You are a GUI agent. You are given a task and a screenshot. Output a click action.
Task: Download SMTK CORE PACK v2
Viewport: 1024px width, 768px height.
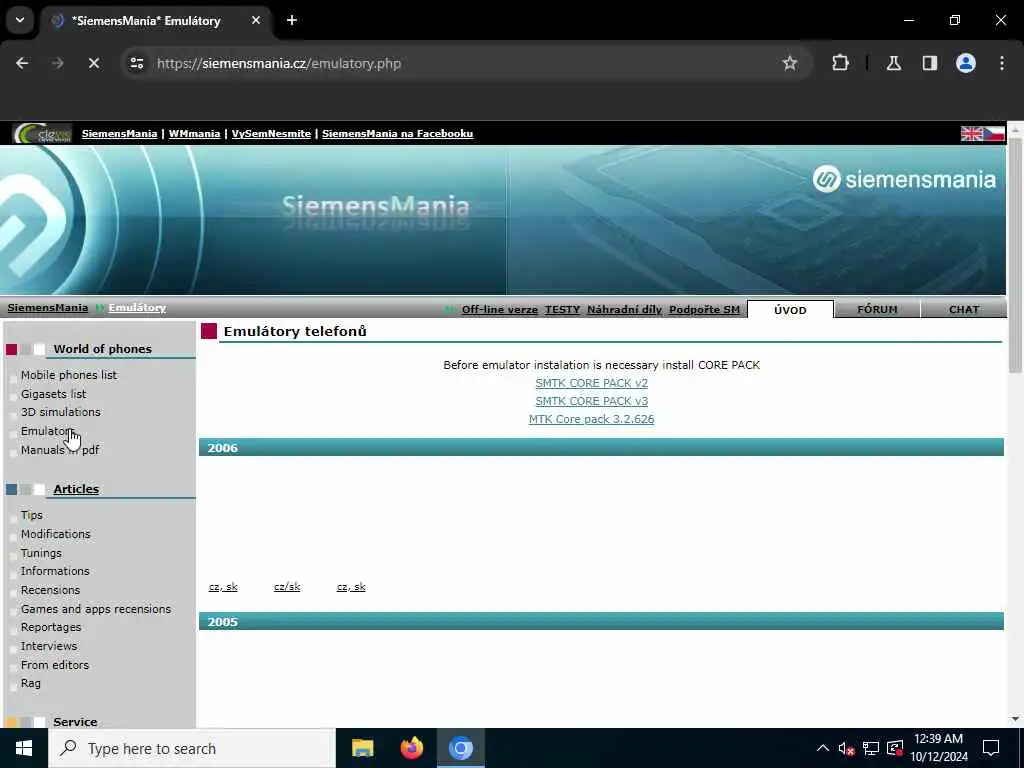coord(592,383)
